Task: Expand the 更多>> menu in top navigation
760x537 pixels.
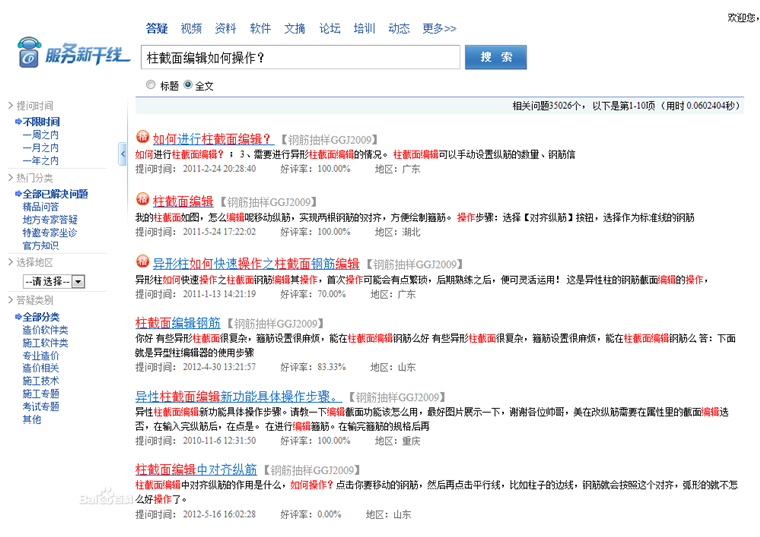Action: coord(439,28)
